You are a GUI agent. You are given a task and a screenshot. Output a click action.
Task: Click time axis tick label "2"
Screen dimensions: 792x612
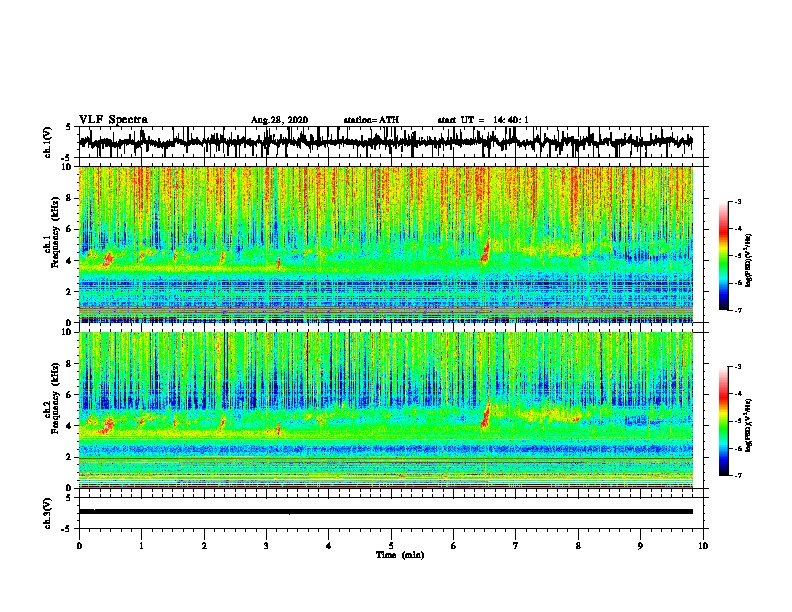[204, 546]
